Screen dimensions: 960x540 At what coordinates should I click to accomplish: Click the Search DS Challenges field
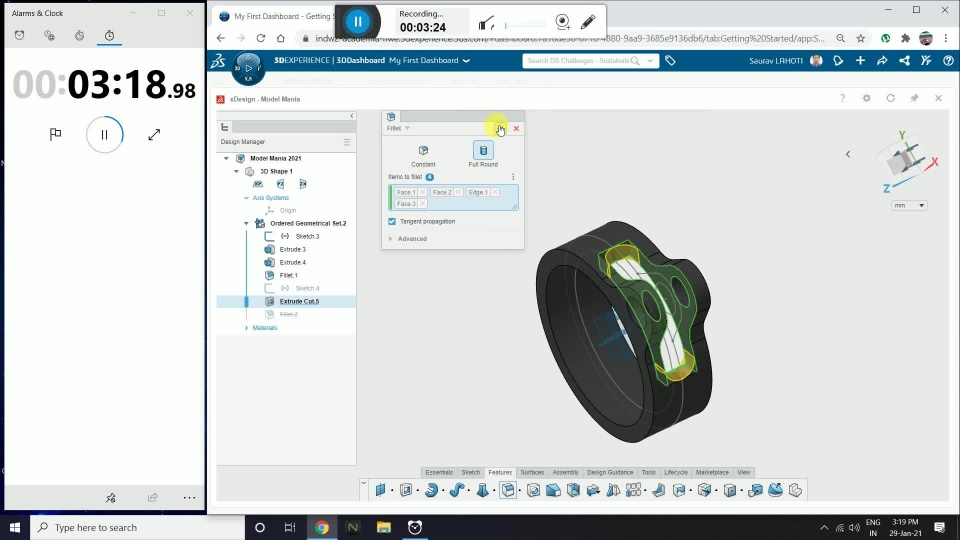(579, 61)
